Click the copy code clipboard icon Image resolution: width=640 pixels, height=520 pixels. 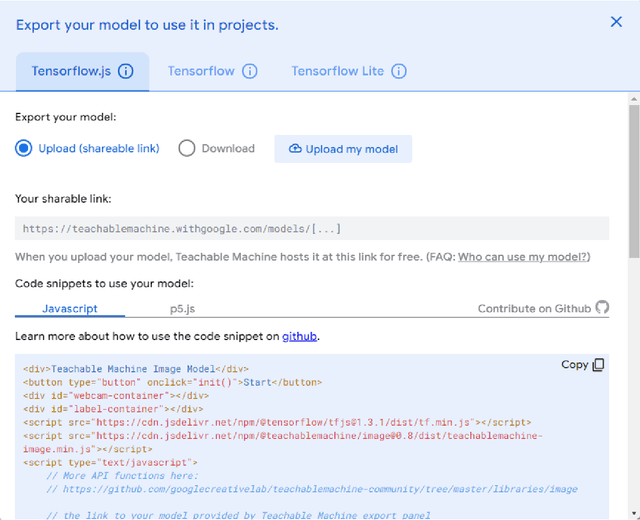[x=598, y=364]
